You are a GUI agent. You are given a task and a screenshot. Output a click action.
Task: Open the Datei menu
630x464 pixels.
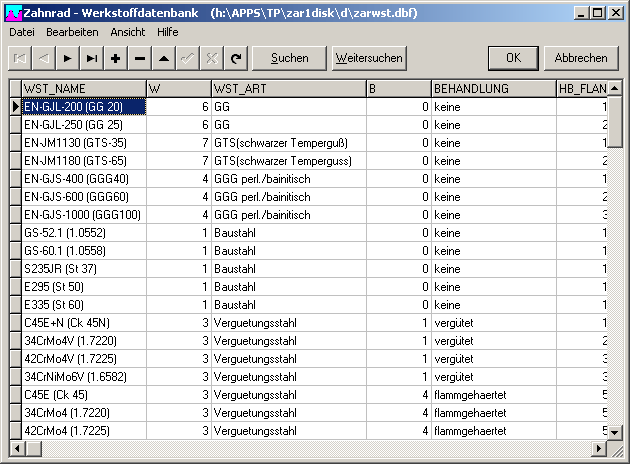pyautogui.click(x=22, y=32)
